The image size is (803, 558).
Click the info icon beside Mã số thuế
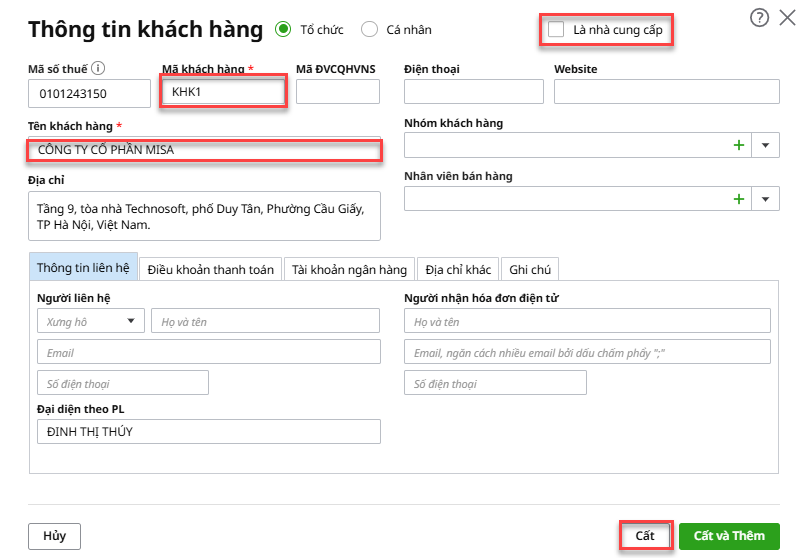click(x=99, y=69)
